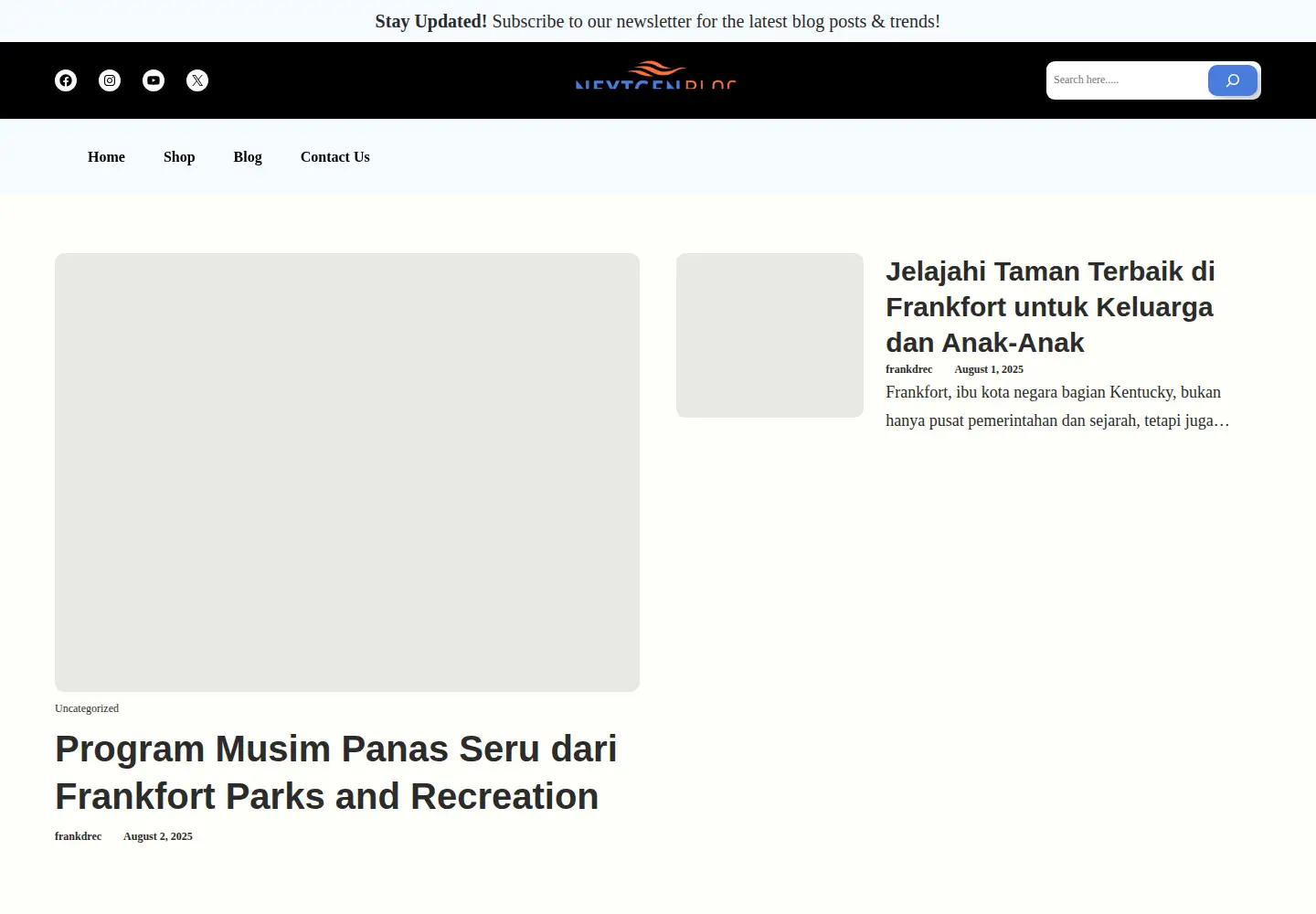1316x914 pixels.
Task: Open 'Program Musim Panas Seru' article title
Action: [336, 772]
